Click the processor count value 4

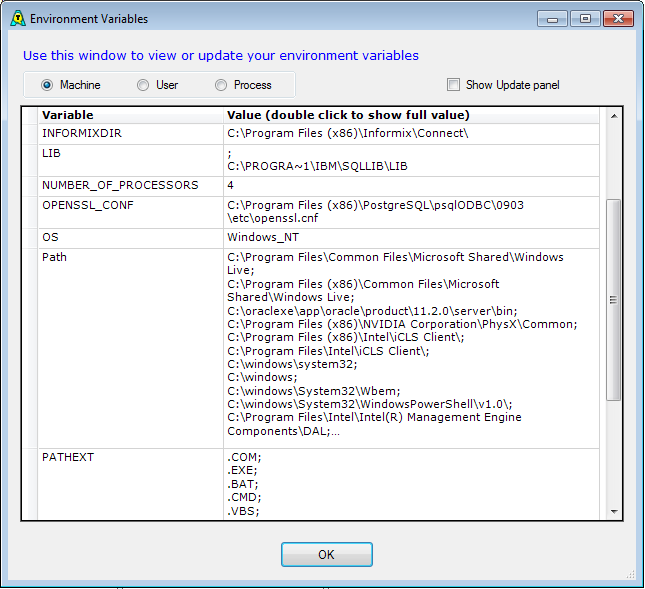pos(230,186)
